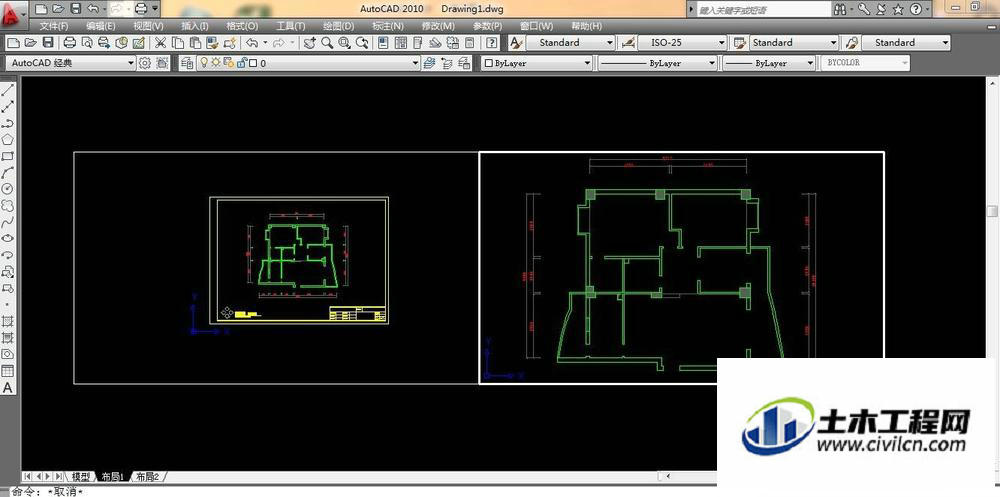Select the Spline tool
1000x497 pixels.
pyautogui.click(x=8, y=223)
